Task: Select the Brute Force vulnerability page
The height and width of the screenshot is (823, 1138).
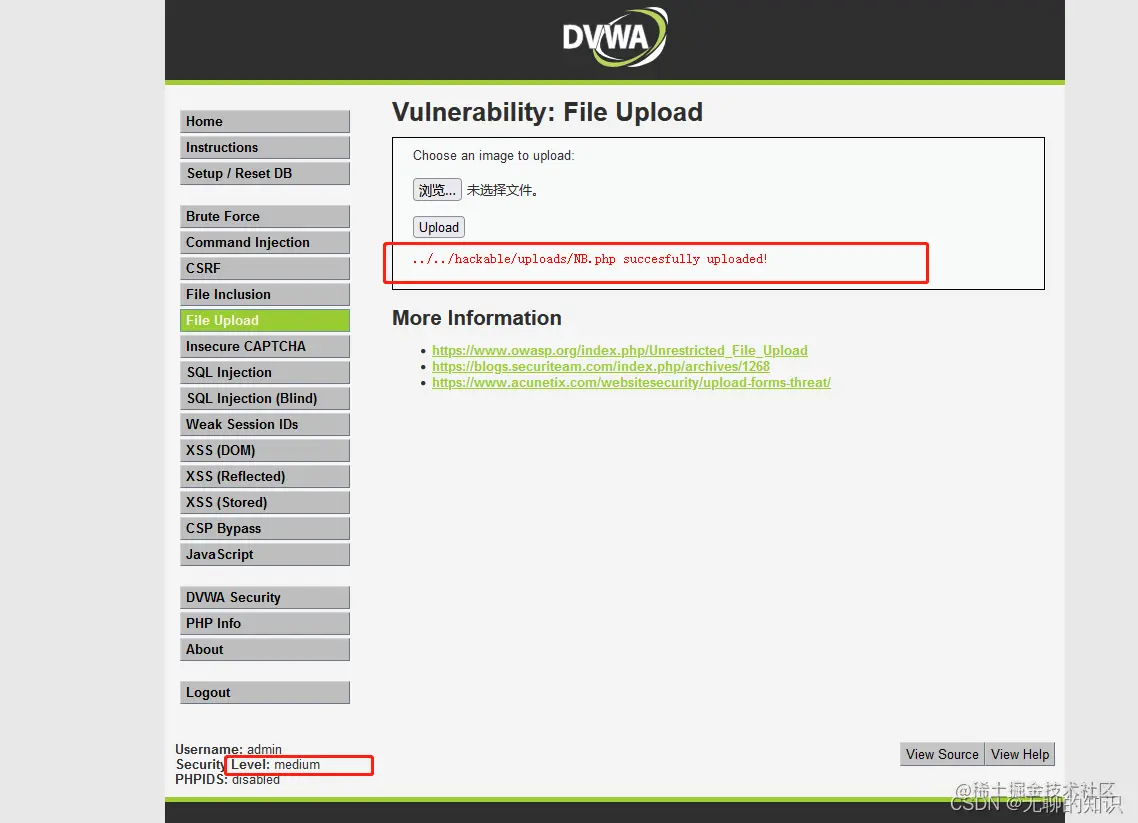Action: point(265,216)
